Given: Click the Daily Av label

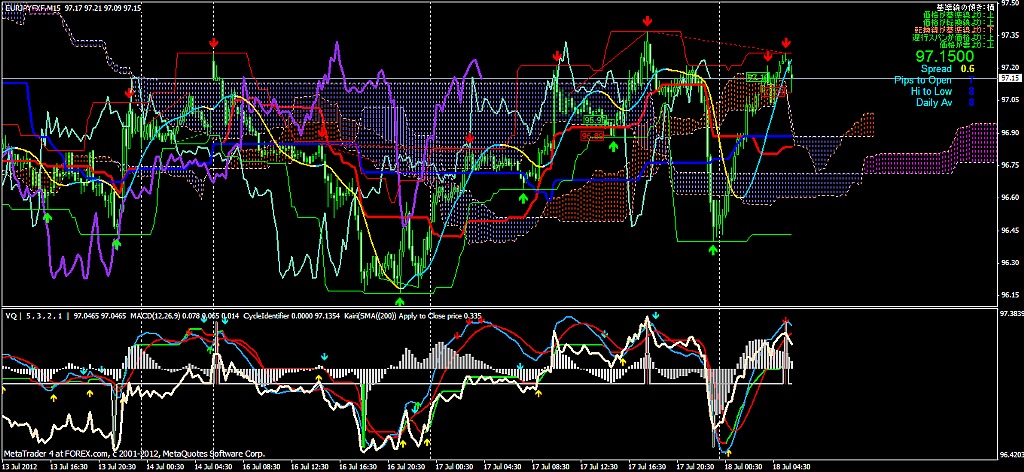Looking at the screenshot, I should 933,102.
